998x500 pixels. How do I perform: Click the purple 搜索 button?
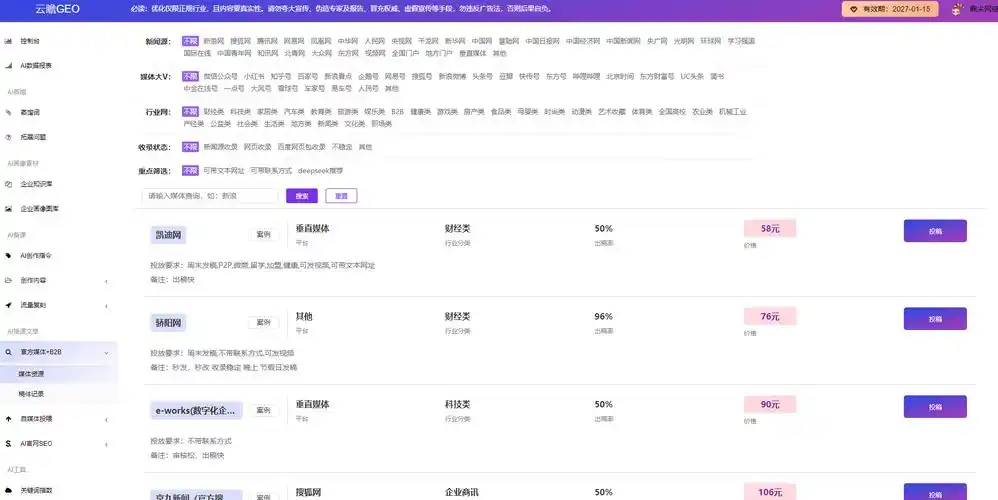coord(301,196)
